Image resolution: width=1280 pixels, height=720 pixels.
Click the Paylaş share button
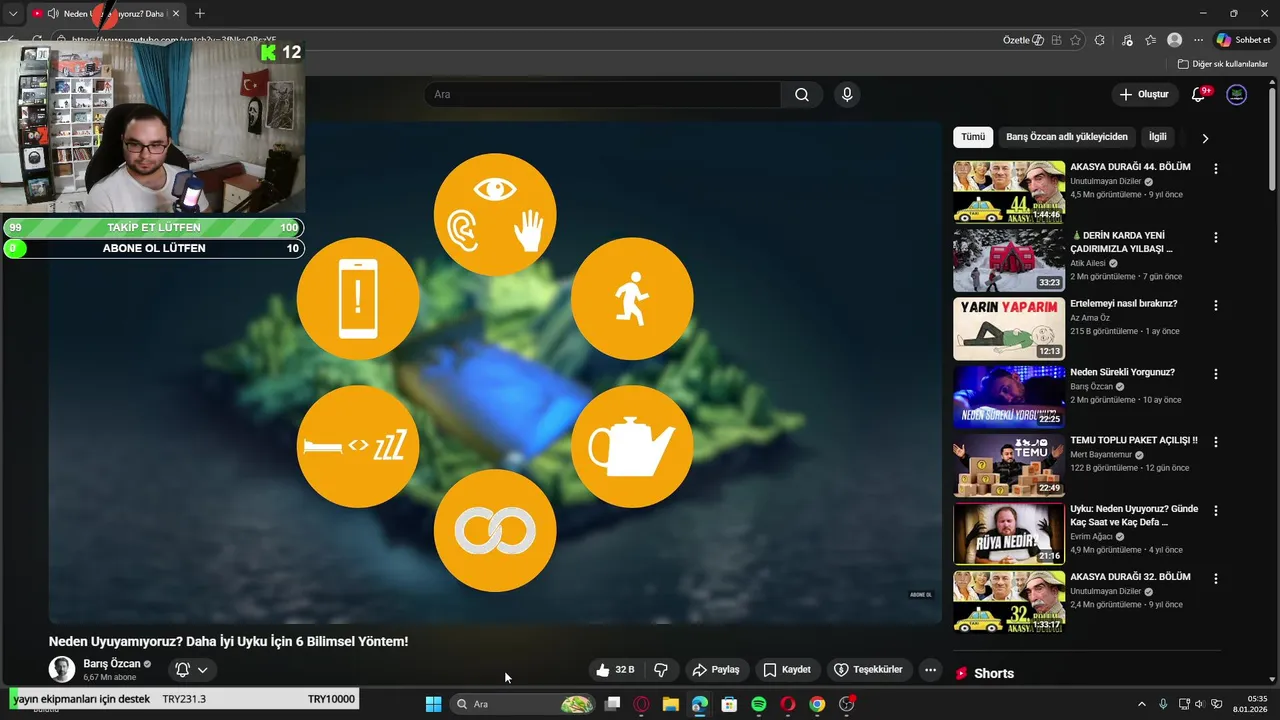[x=716, y=670]
